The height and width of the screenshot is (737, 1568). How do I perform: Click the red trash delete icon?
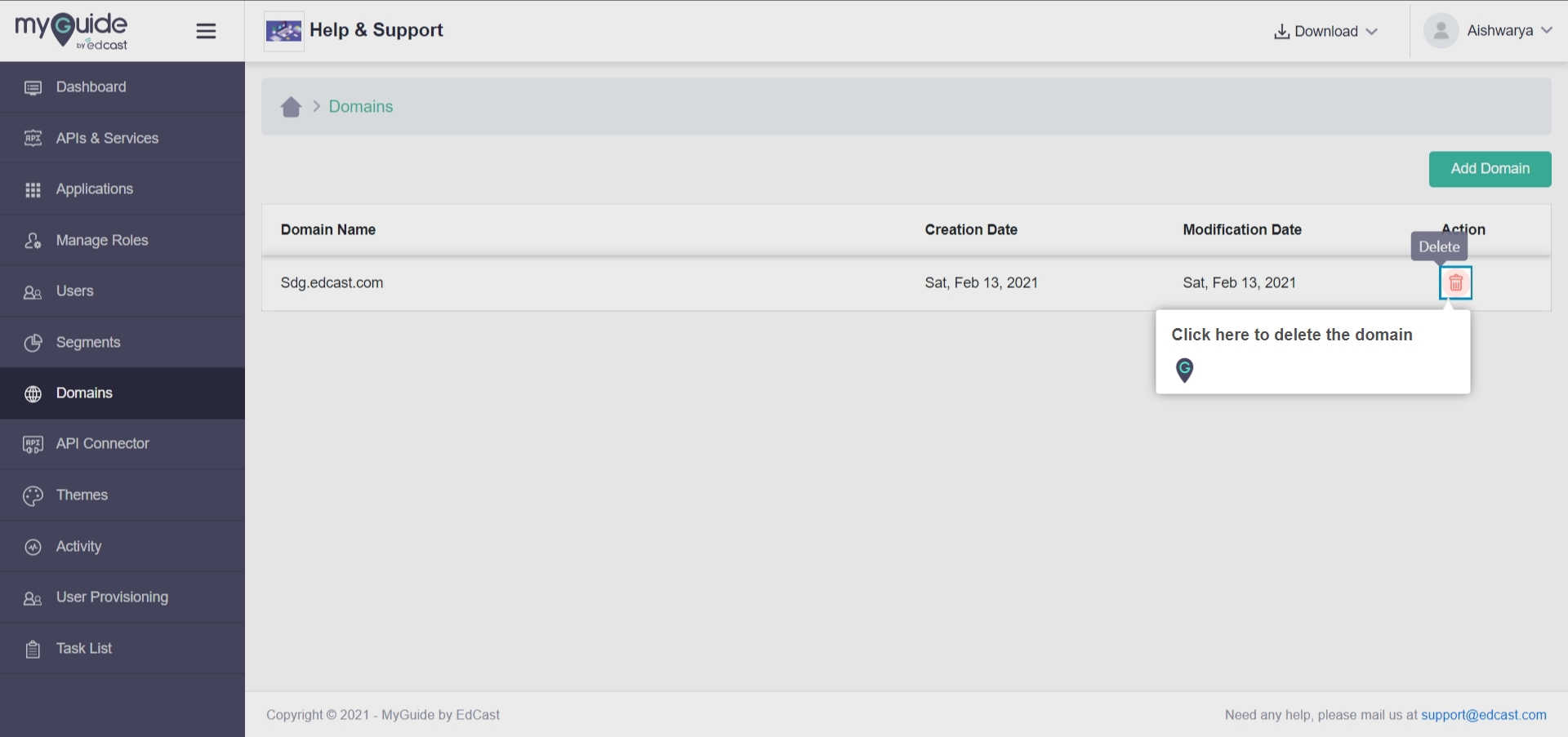1455,283
